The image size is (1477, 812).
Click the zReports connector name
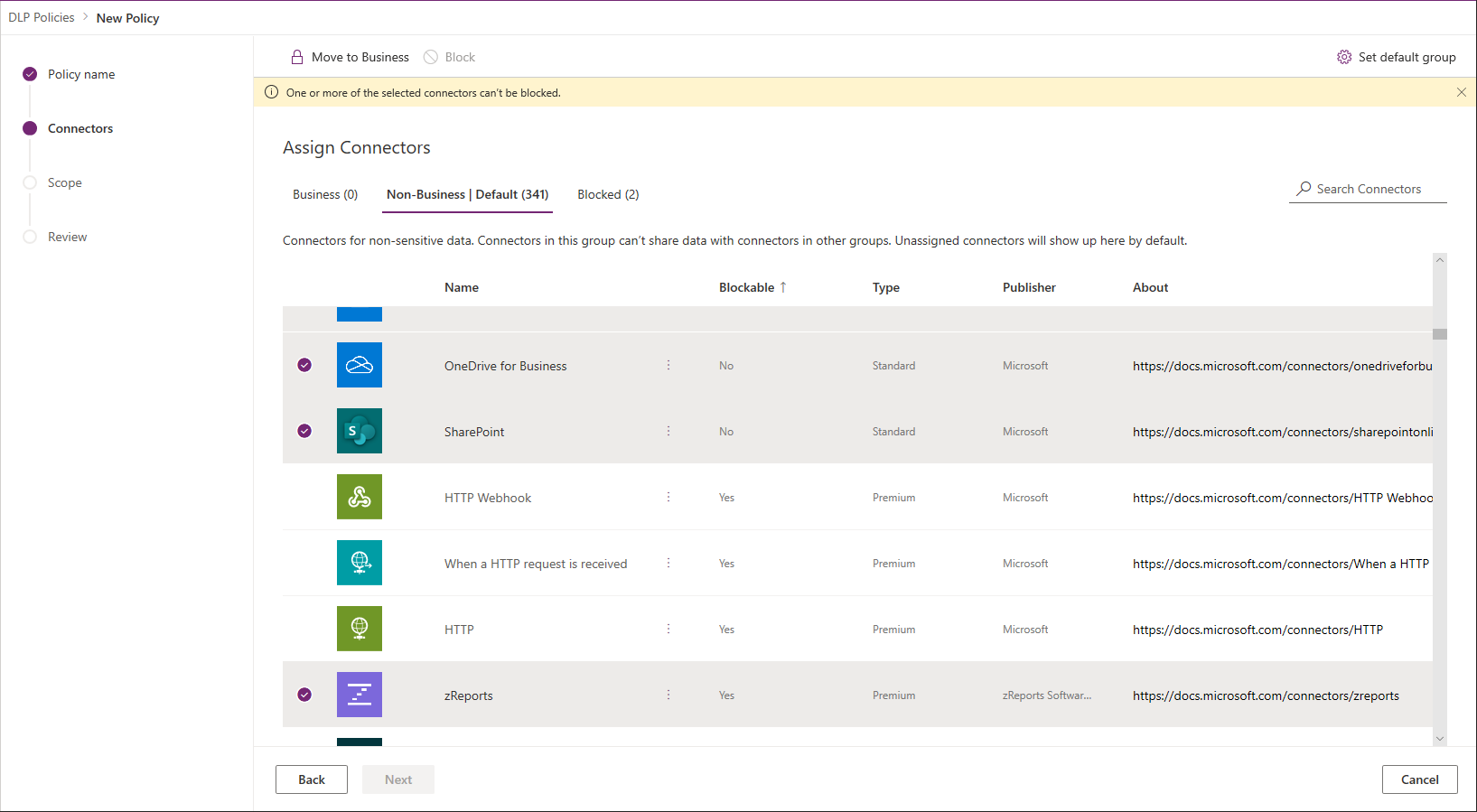[469, 695]
